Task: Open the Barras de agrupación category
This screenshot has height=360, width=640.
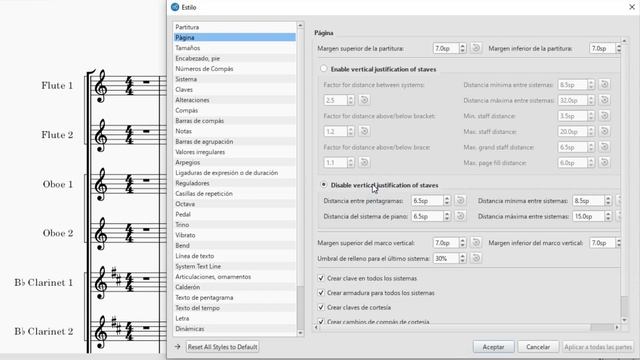Action: (x=235, y=141)
